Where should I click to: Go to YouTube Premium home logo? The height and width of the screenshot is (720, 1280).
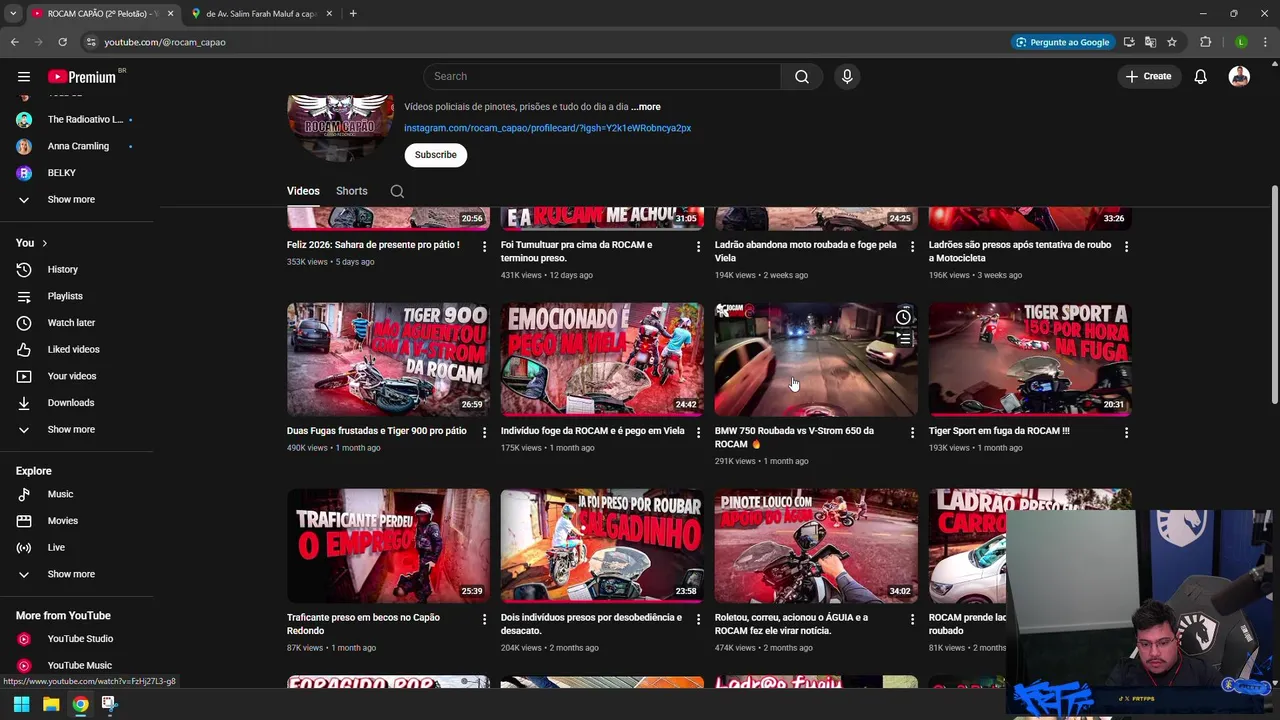pos(84,76)
